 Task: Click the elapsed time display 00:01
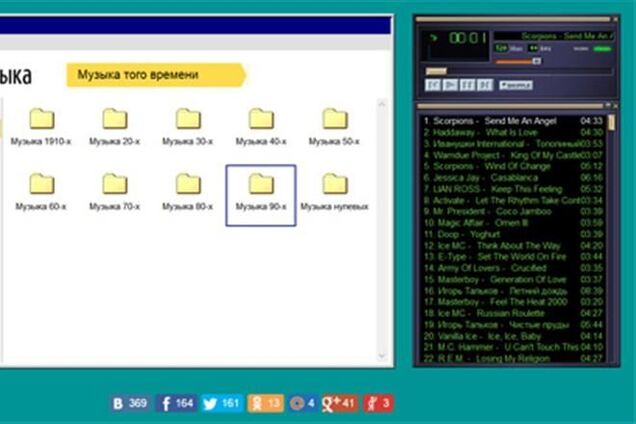point(467,38)
